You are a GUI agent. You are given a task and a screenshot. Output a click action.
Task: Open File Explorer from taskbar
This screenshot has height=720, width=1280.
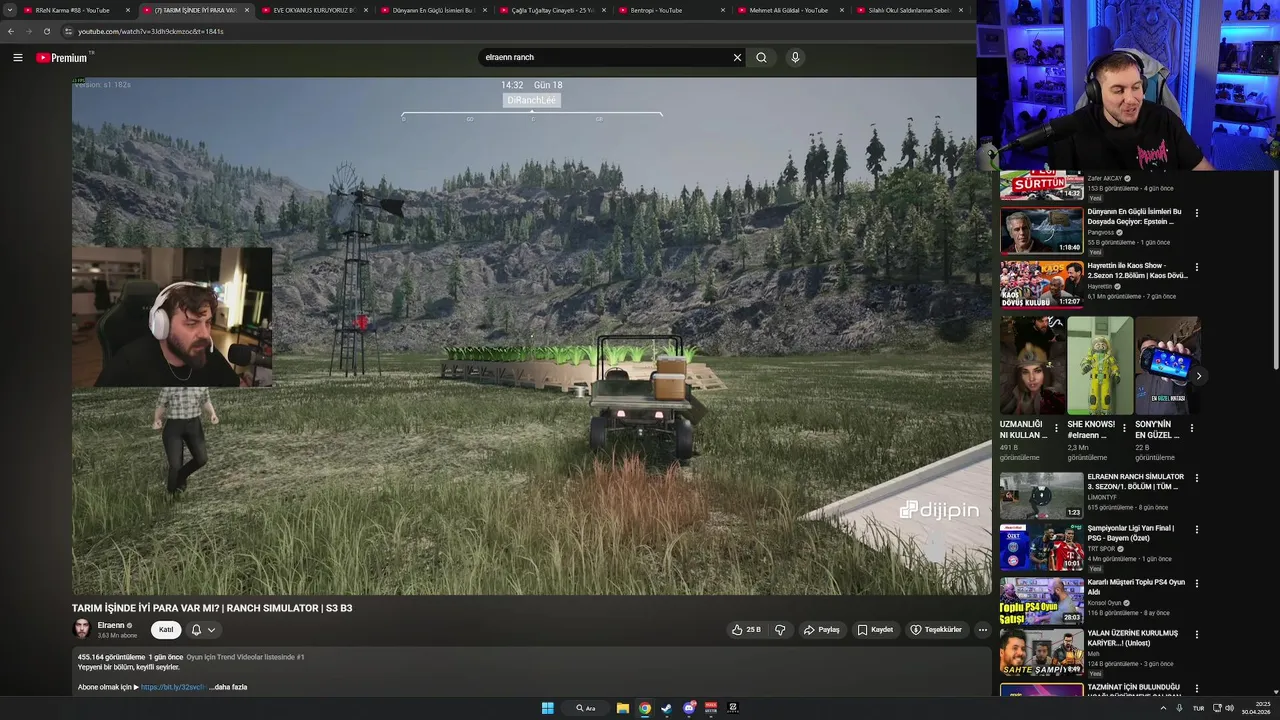click(622, 708)
